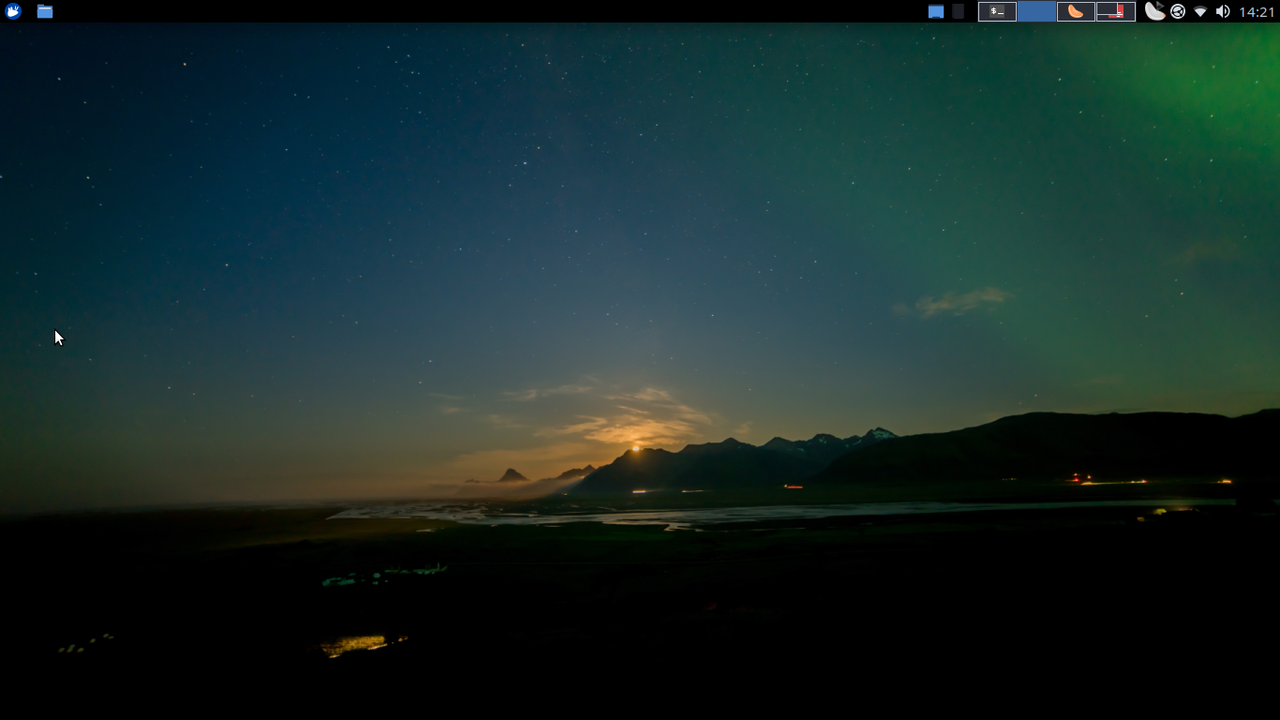1280x720 pixels.
Task: Click an empty area of the top panel
Action: pyautogui.click(x=500, y=12)
